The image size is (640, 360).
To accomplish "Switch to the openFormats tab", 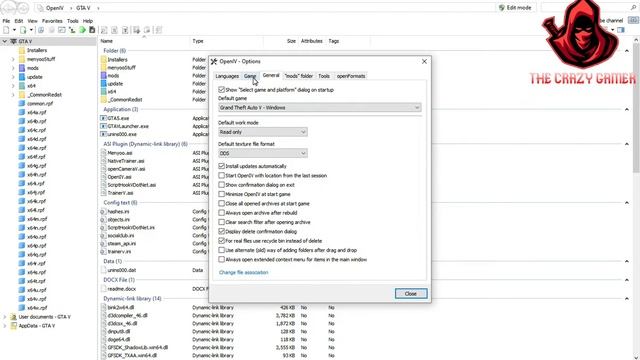I will [x=351, y=76].
